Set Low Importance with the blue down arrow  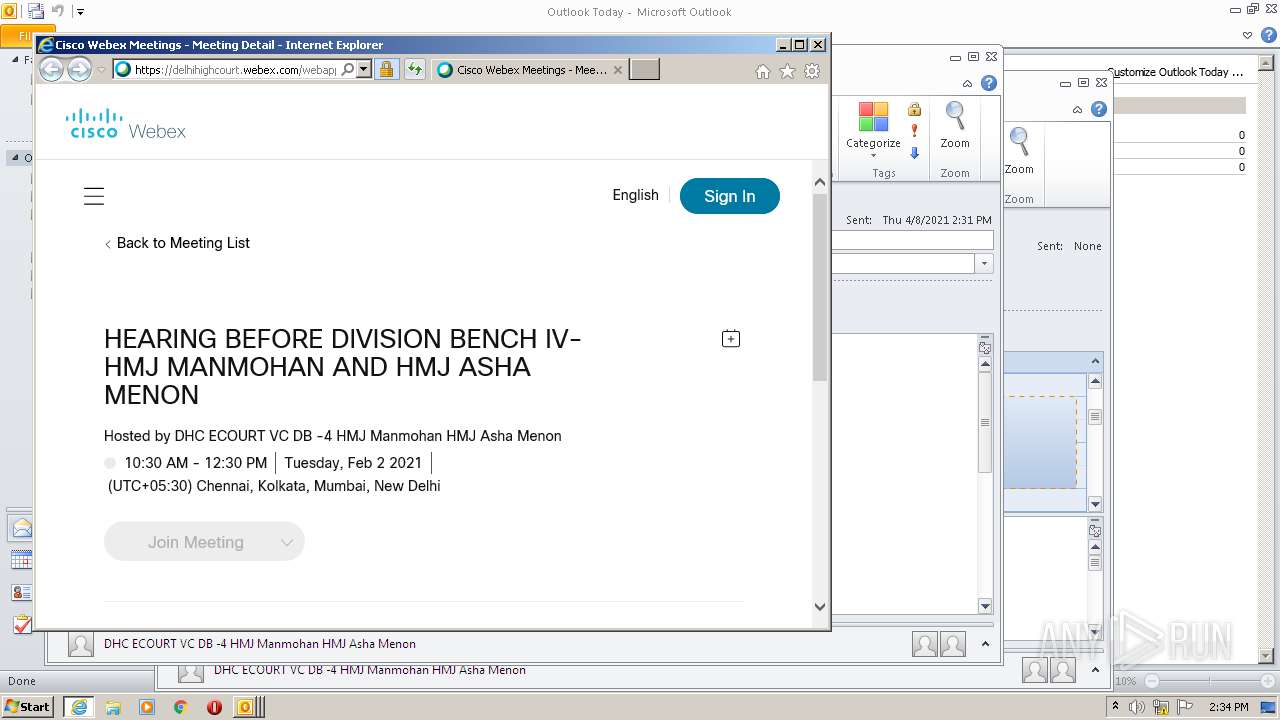tap(914, 153)
